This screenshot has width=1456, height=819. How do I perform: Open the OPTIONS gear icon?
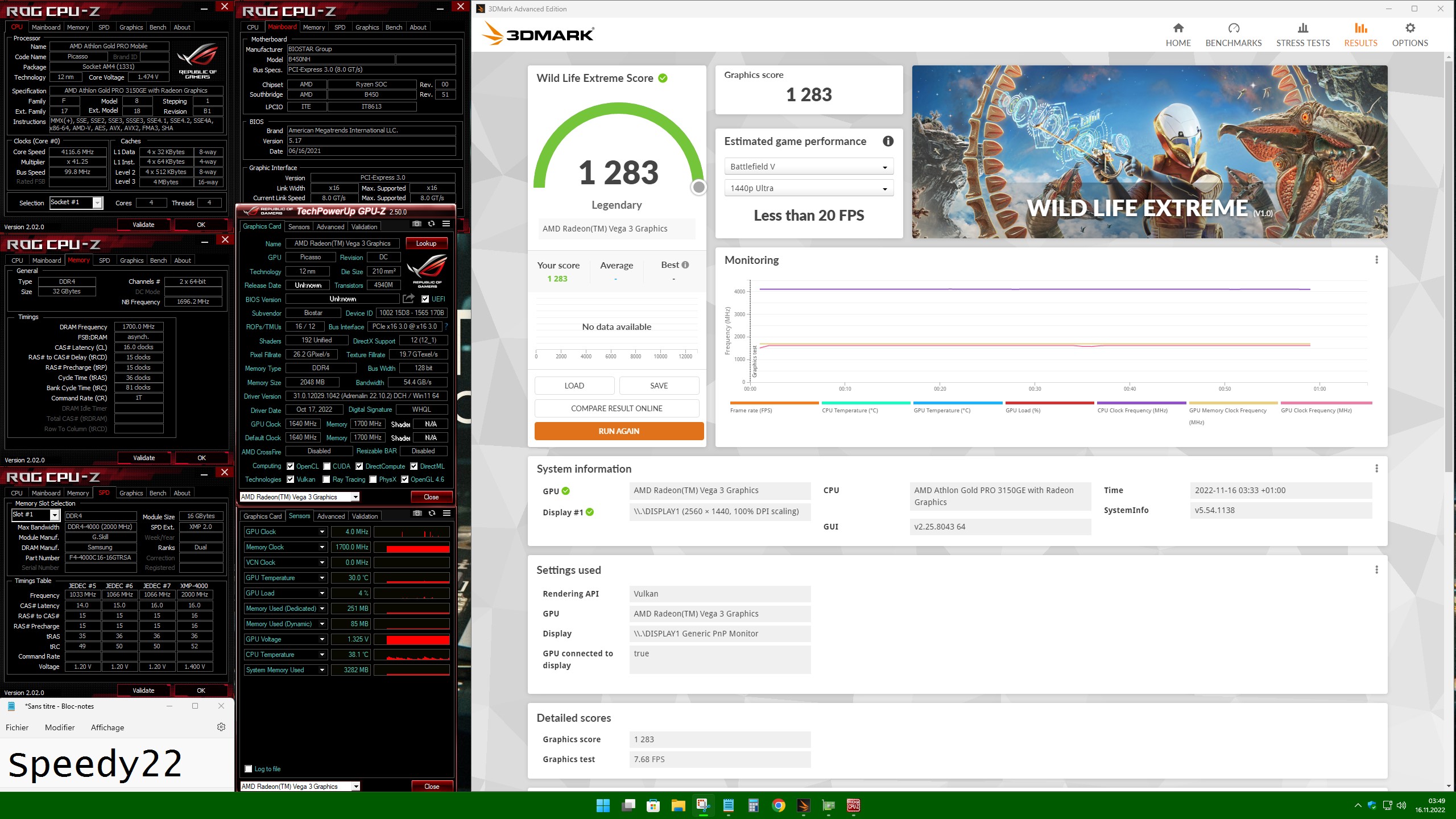point(1410,28)
